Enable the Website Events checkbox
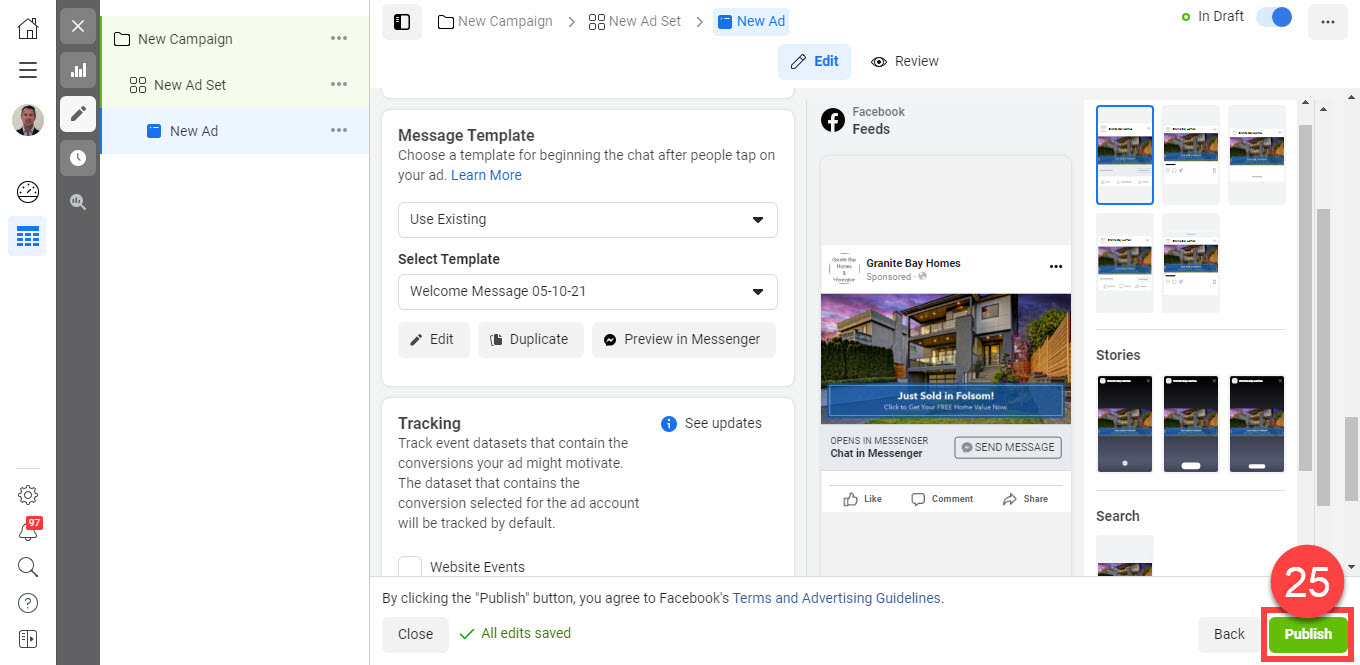Viewport: 1360px width, 665px height. pos(410,565)
